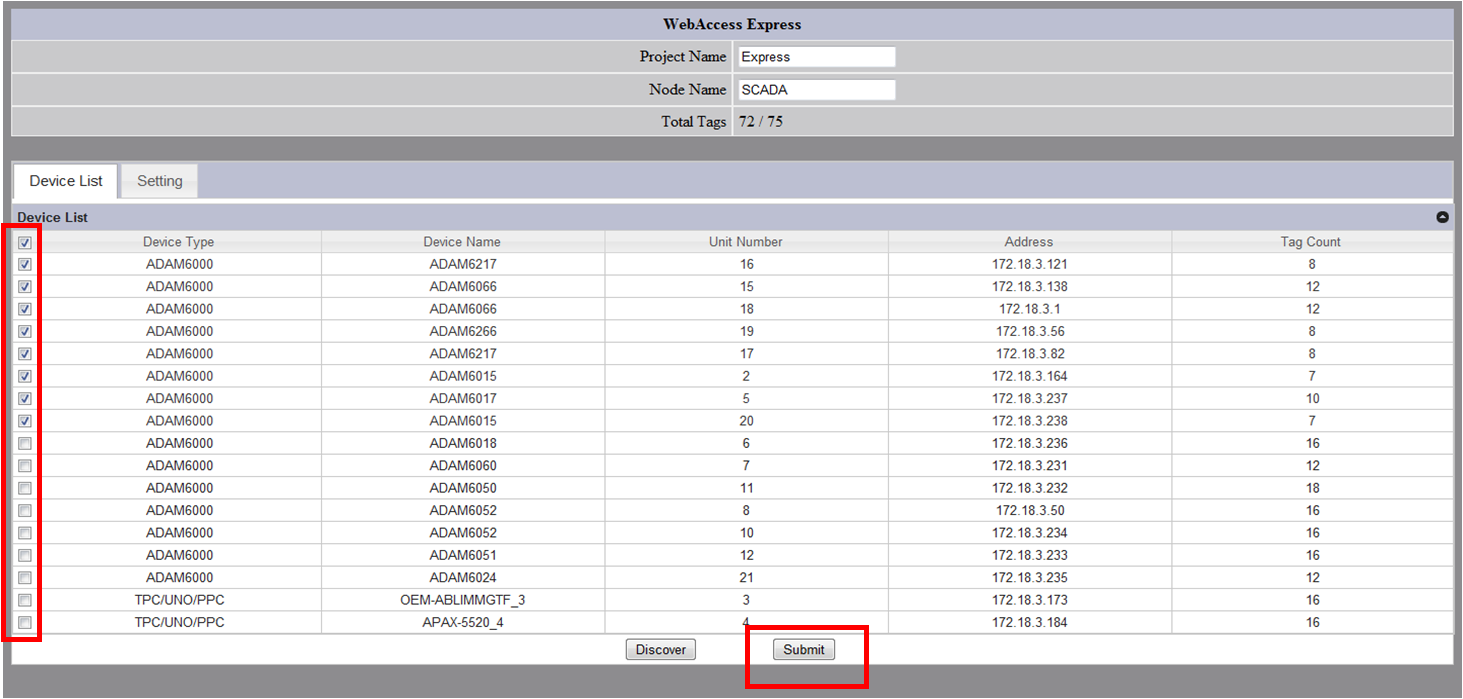Click the Device Type column header

[x=178, y=242]
